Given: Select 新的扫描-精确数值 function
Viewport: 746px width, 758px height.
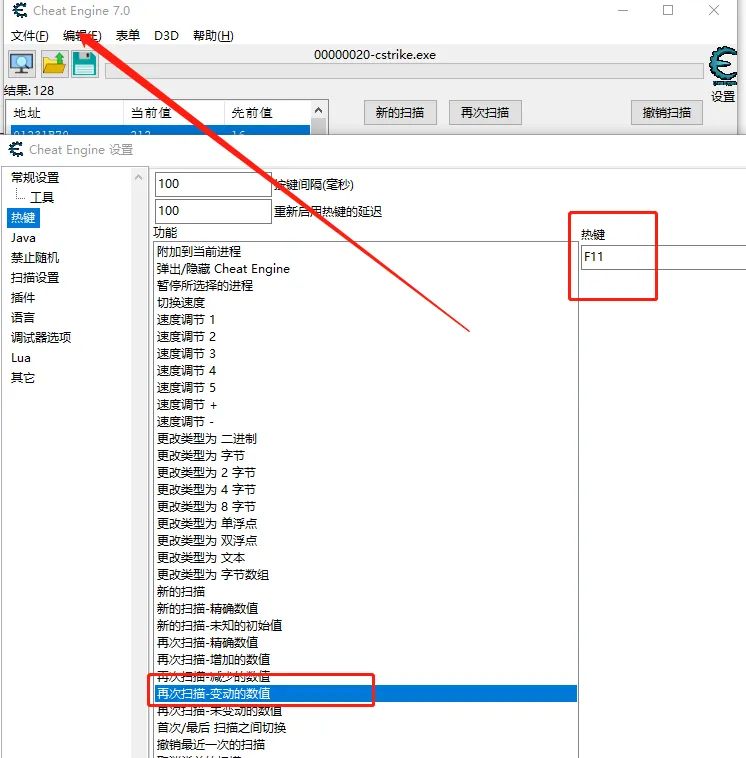Looking at the screenshot, I should tap(366, 609).
